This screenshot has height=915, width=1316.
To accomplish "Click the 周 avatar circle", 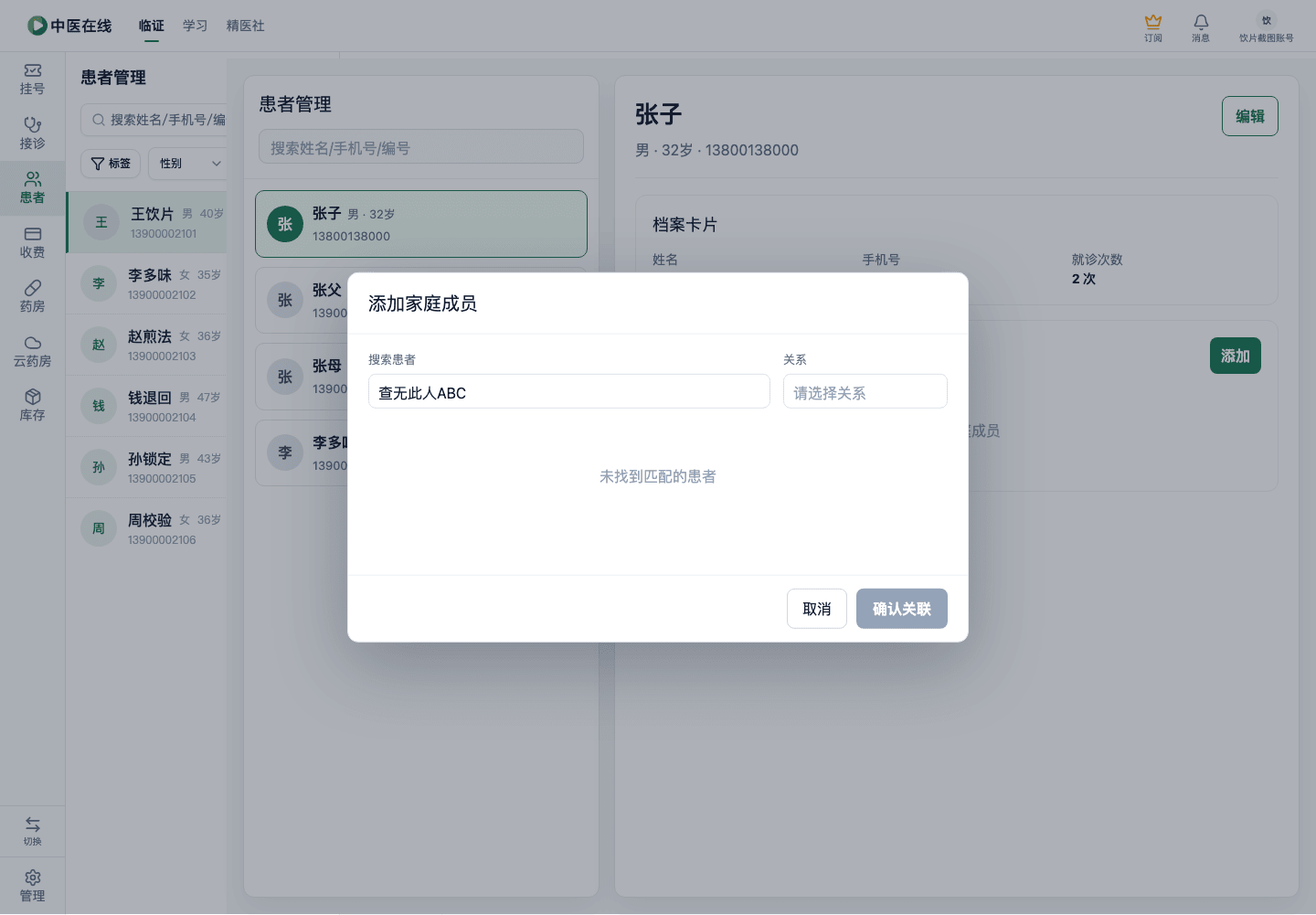I will coord(99,529).
